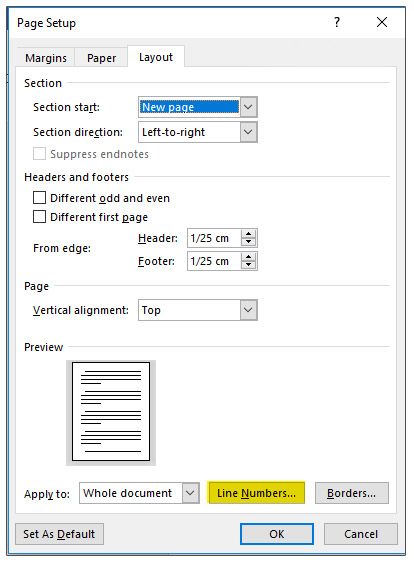Tick the Different first page checkbox
The height and width of the screenshot is (564, 414).
tap(40, 217)
